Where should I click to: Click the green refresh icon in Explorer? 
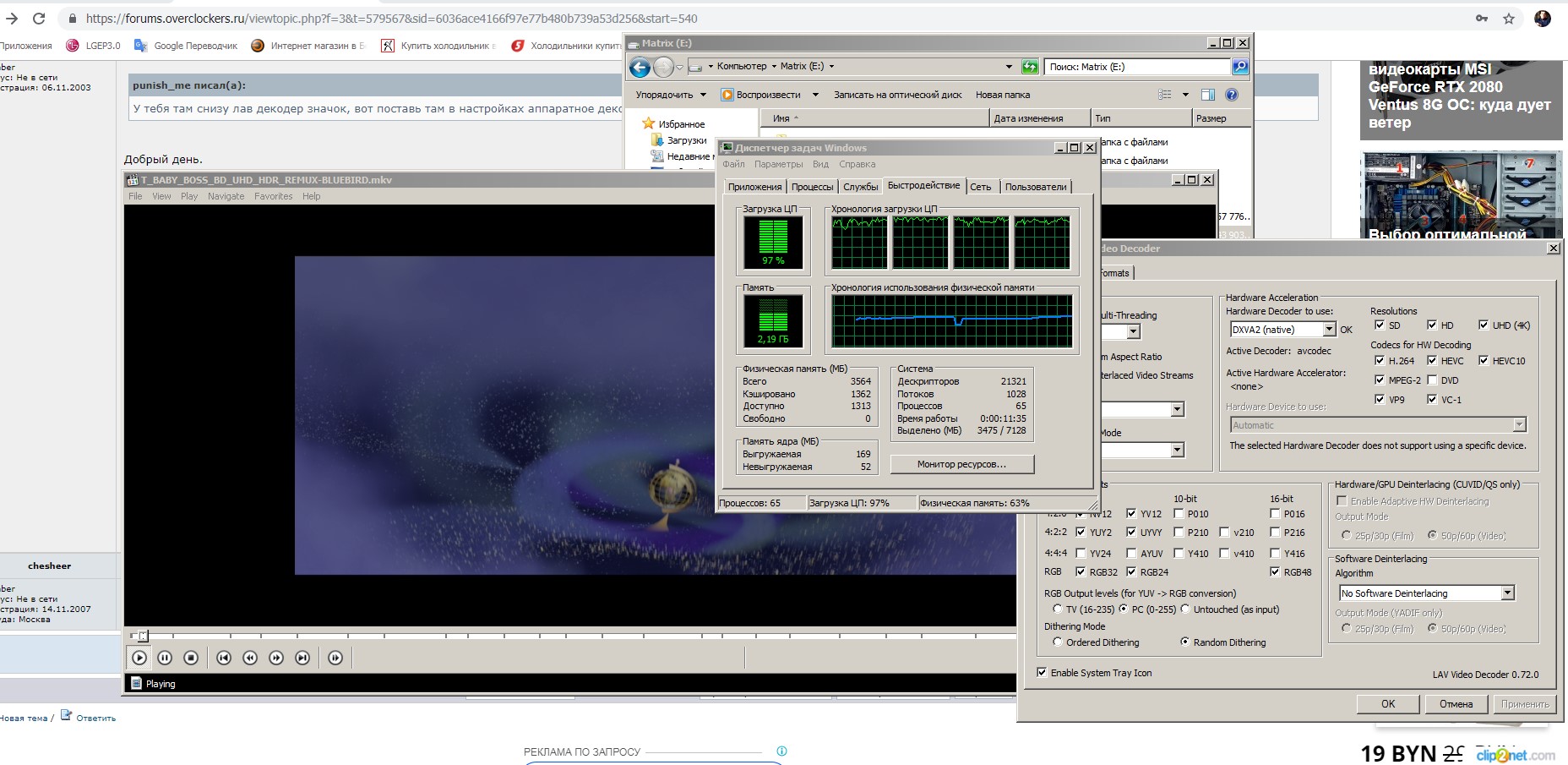pyautogui.click(x=1030, y=67)
